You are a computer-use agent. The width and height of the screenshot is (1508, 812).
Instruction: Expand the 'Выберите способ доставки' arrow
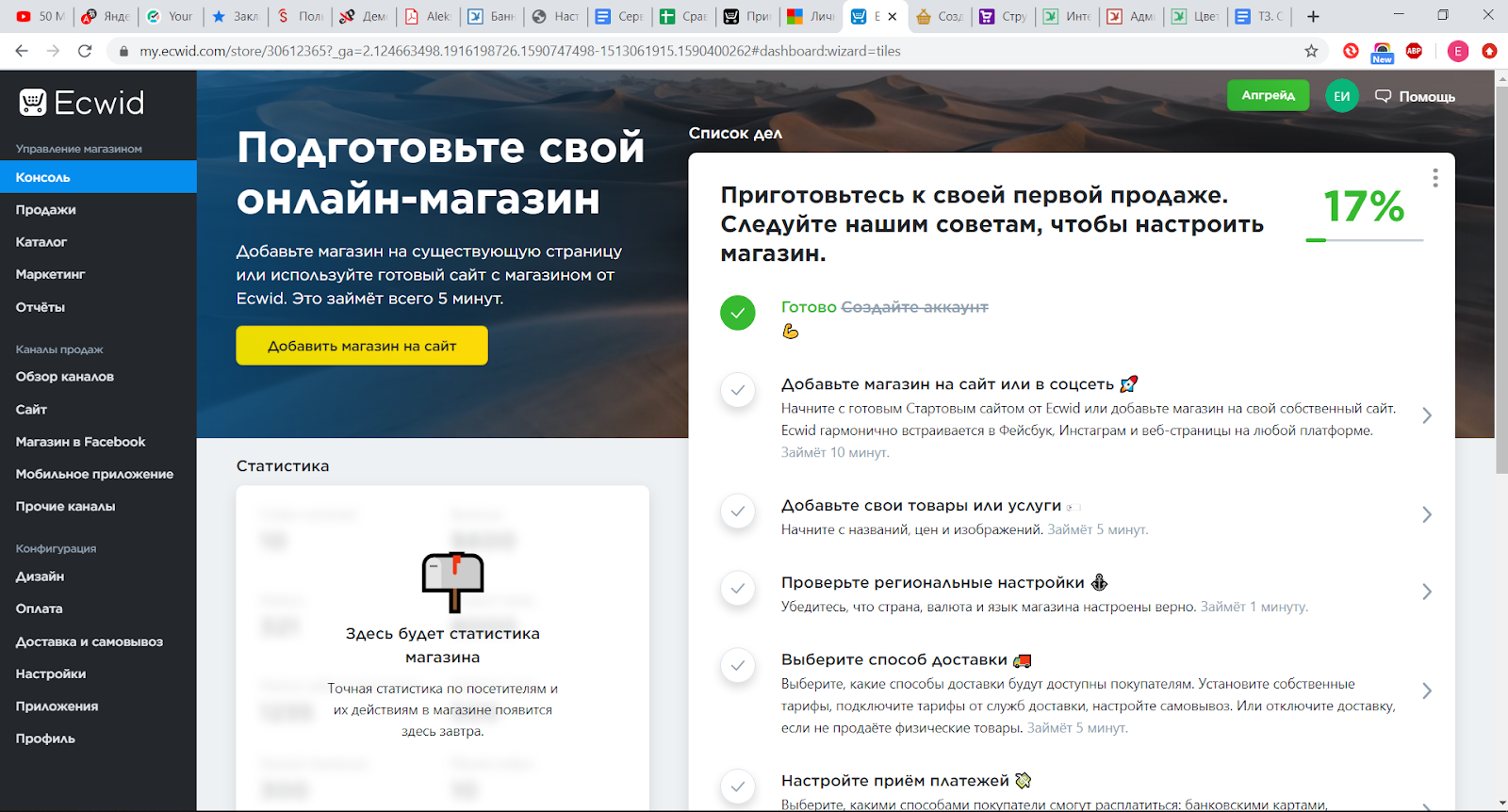(x=1426, y=691)
